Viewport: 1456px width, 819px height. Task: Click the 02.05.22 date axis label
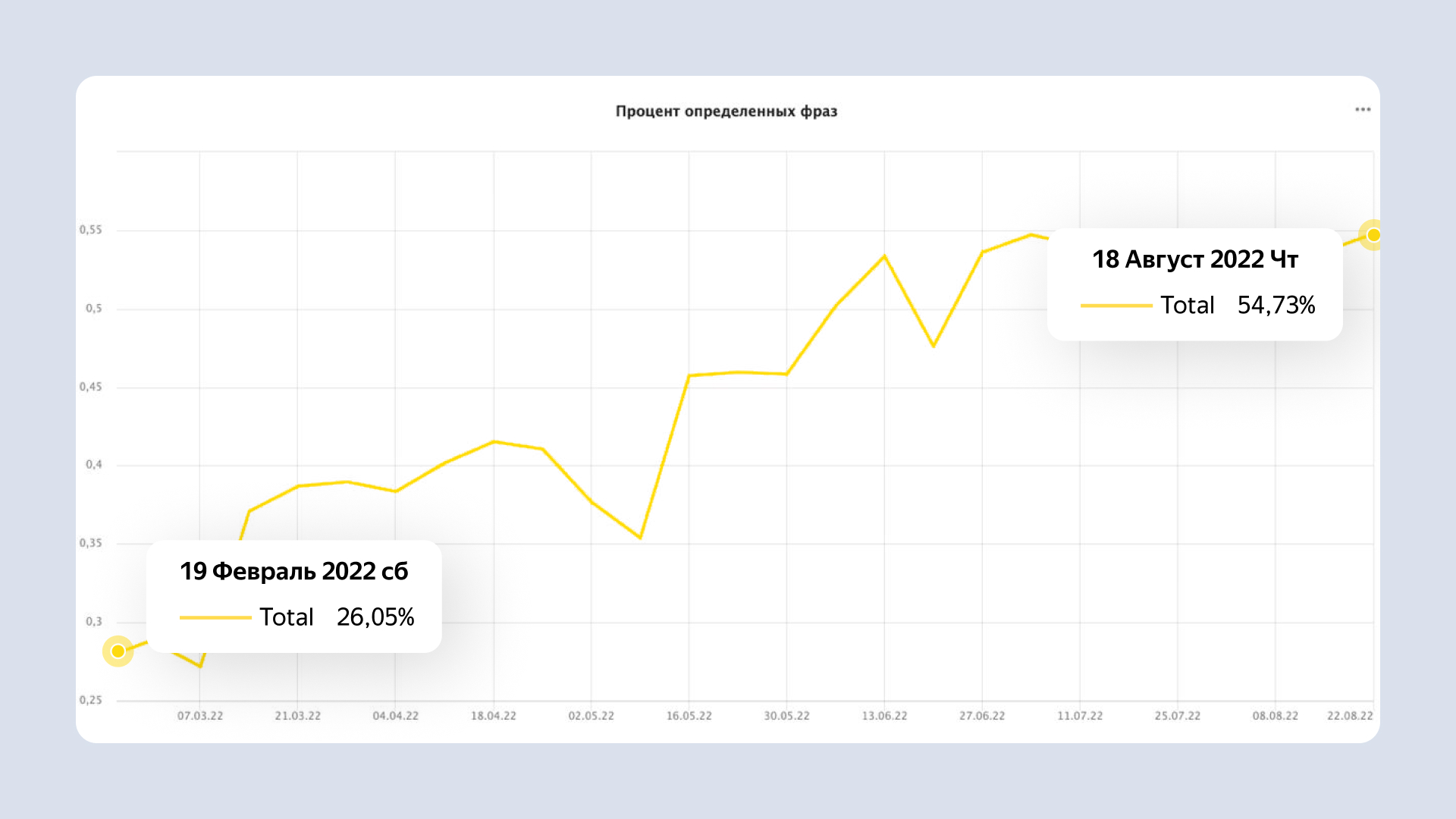coord(591,716)
